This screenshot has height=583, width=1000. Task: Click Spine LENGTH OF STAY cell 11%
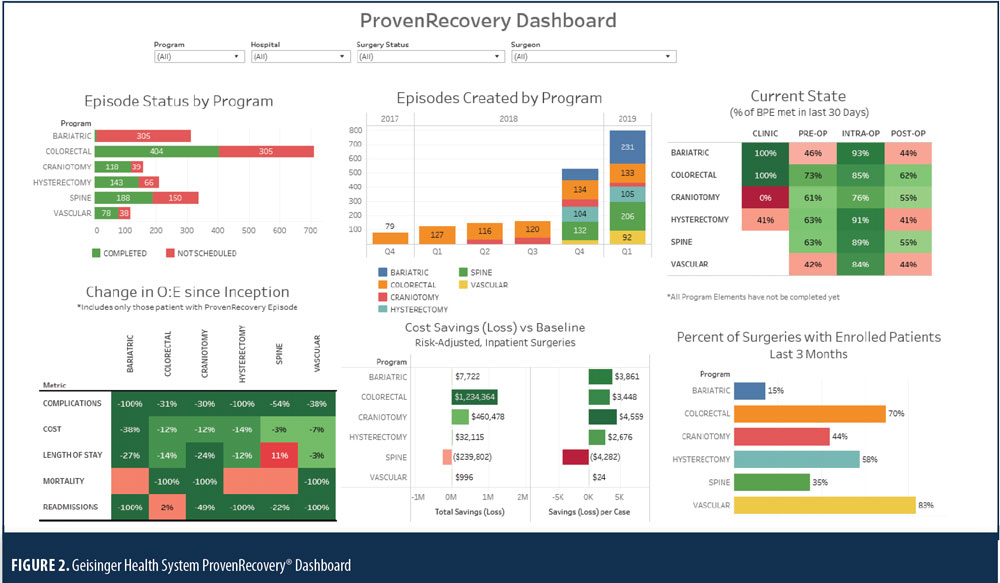click(x=279, y=455)
